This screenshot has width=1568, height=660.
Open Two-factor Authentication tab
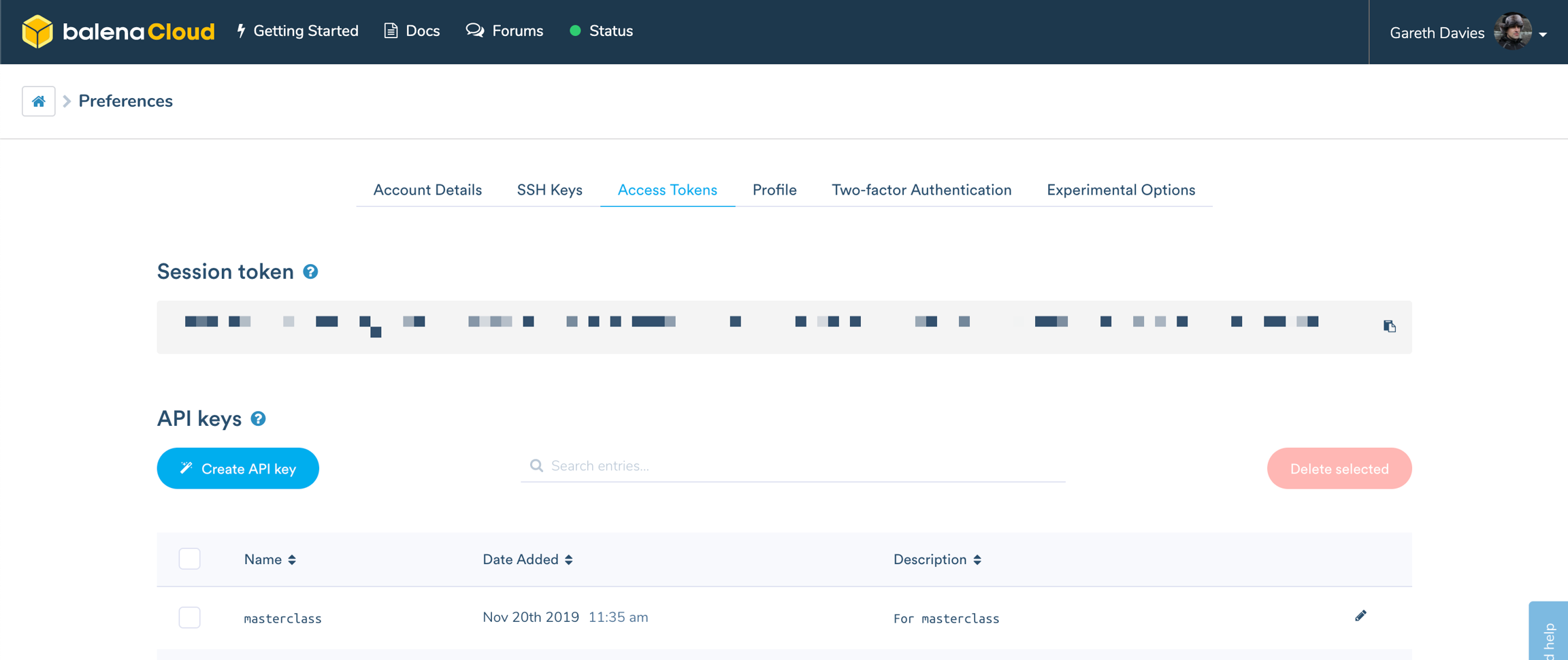coord(921,191)
